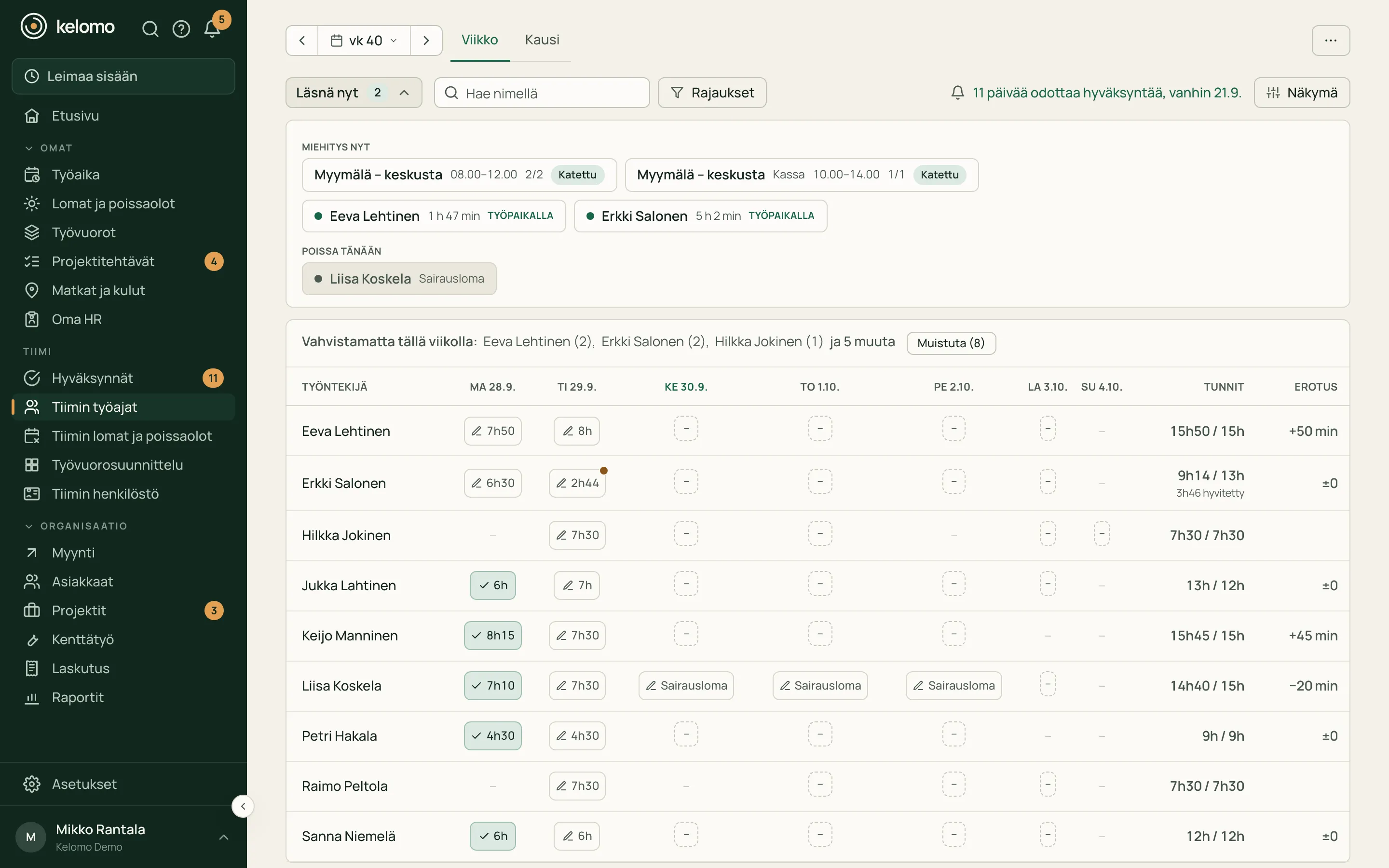Collapse the OMAT sidebar section
The image size is (1389, 868).
(48, 148)
